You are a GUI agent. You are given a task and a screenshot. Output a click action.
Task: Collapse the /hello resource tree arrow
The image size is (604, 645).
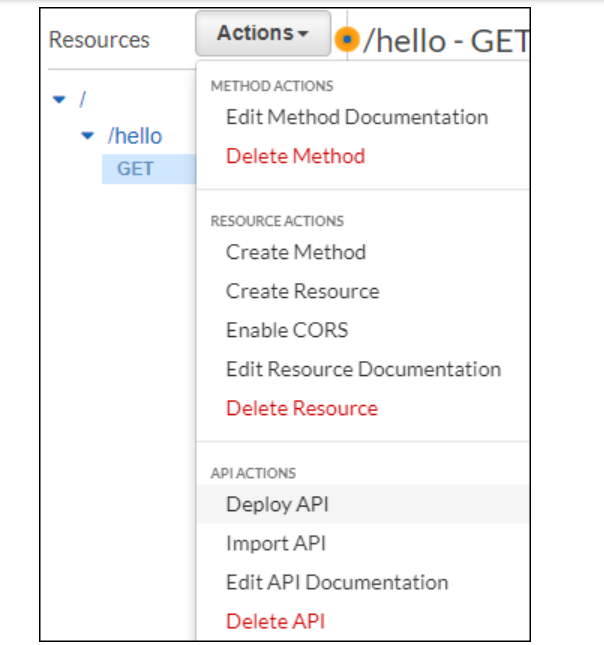(87, 135)
